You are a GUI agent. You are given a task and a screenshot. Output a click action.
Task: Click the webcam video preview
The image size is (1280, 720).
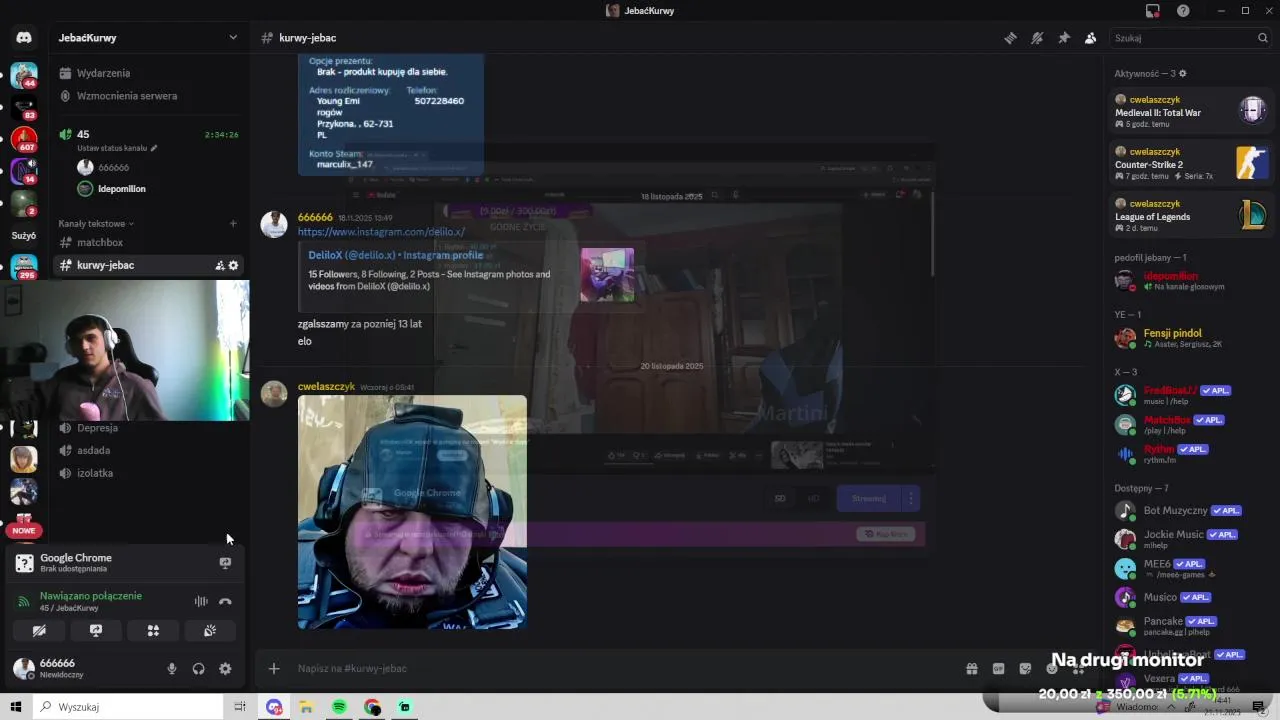pyautogui.click(x=125, y=350)
